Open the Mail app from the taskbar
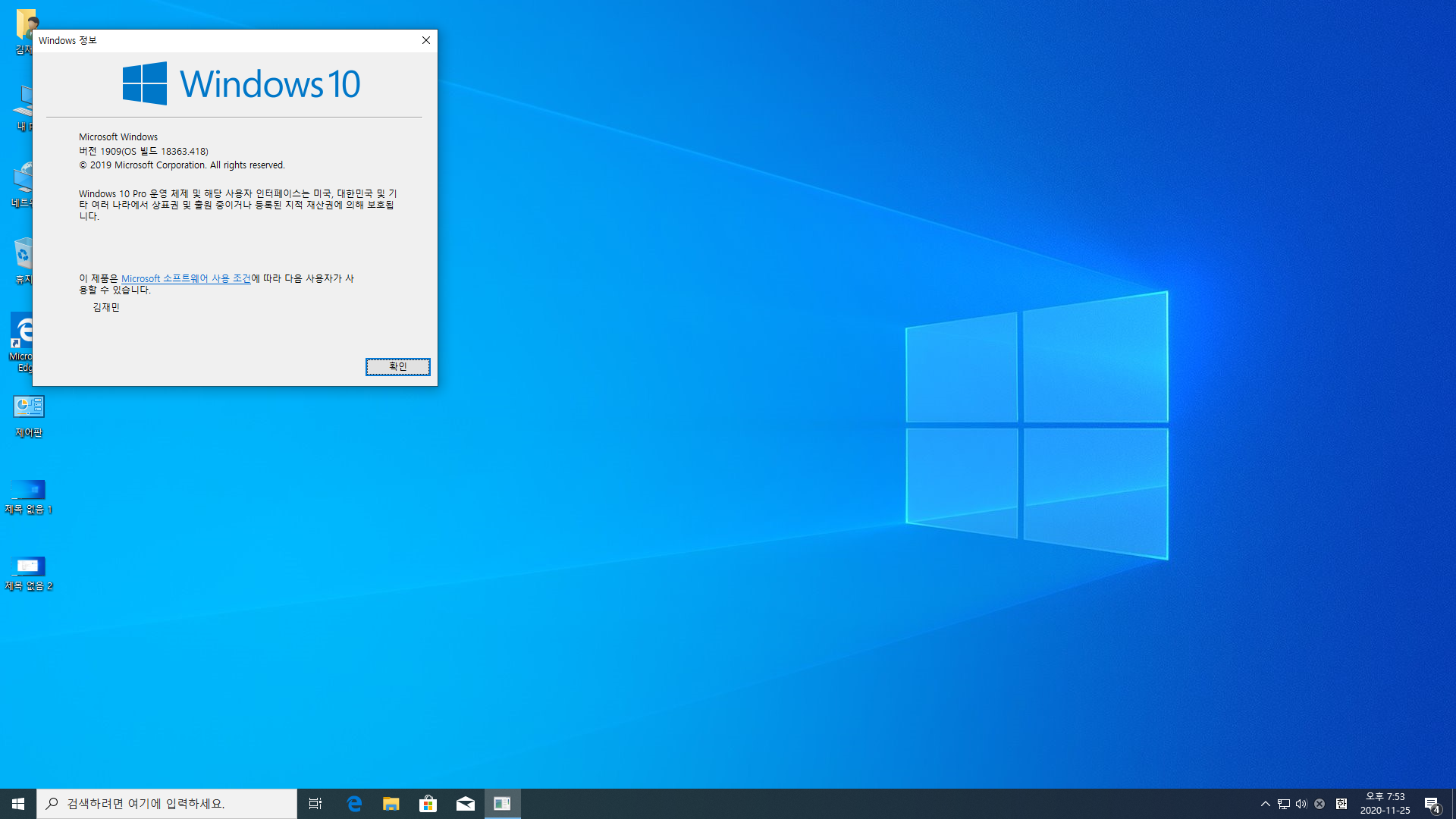This screenshot has width=1456, height=819. [465, 804]
